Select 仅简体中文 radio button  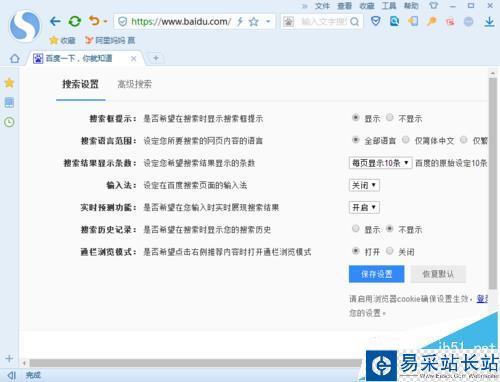point(406,140)
